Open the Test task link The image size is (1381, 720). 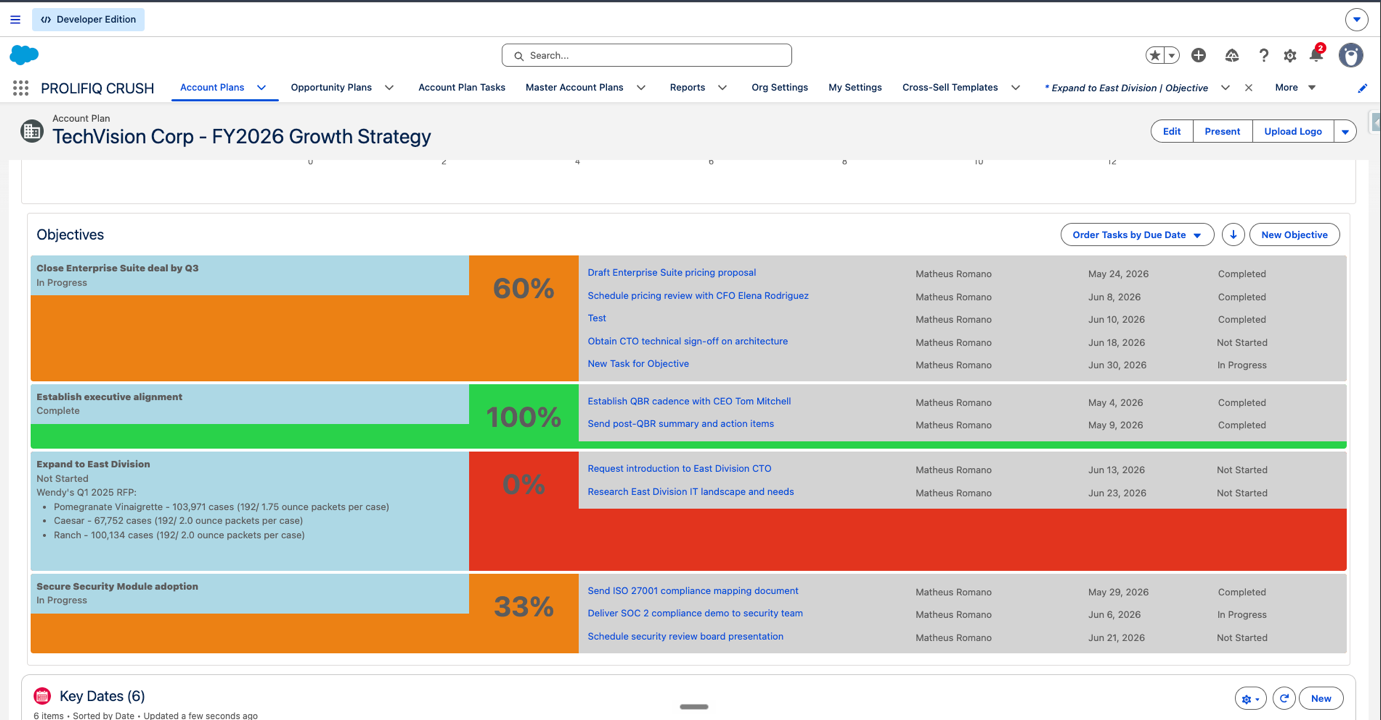(x=597, y=319)
